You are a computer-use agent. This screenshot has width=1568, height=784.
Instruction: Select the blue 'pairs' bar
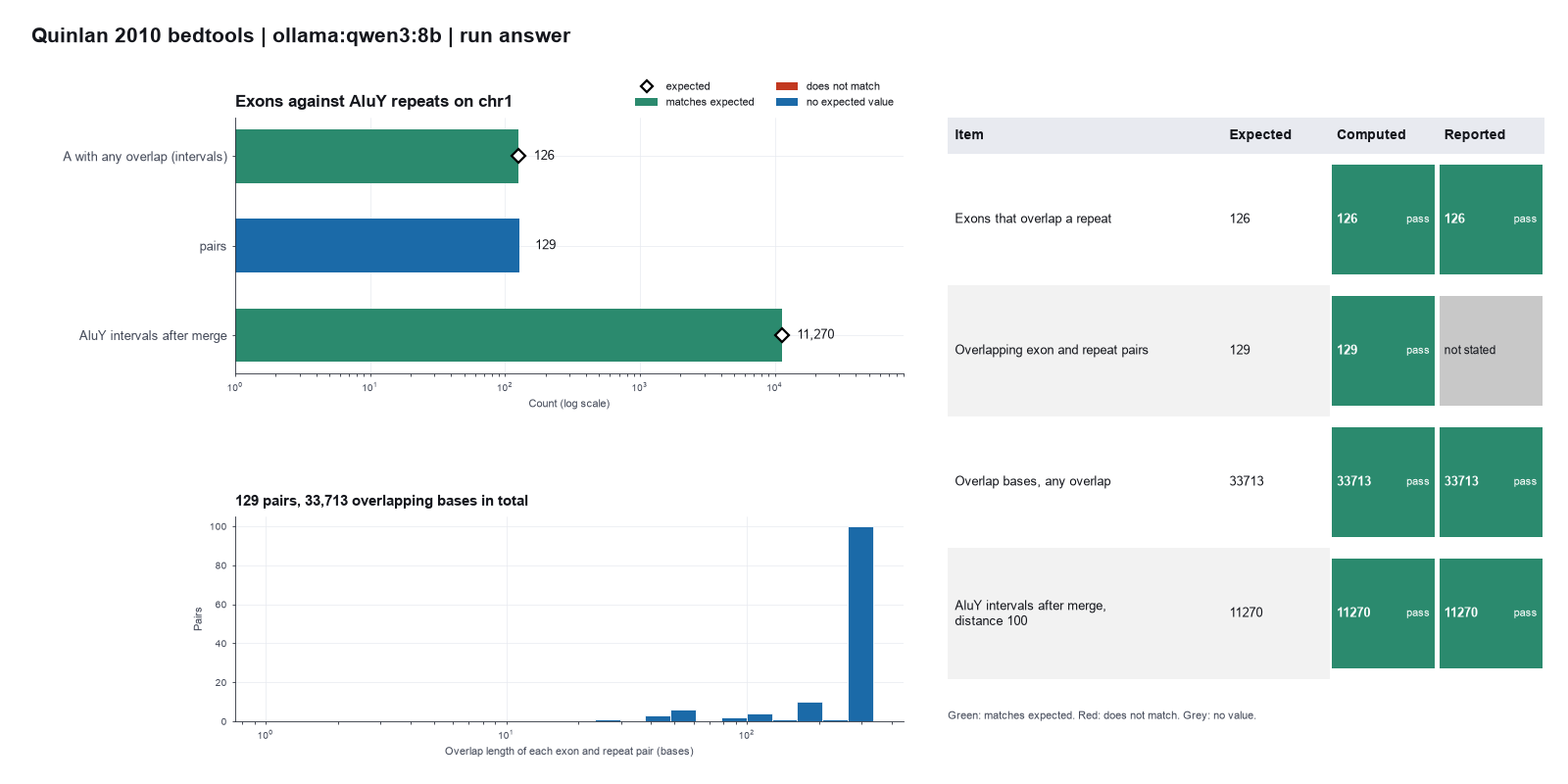(377, 245)
